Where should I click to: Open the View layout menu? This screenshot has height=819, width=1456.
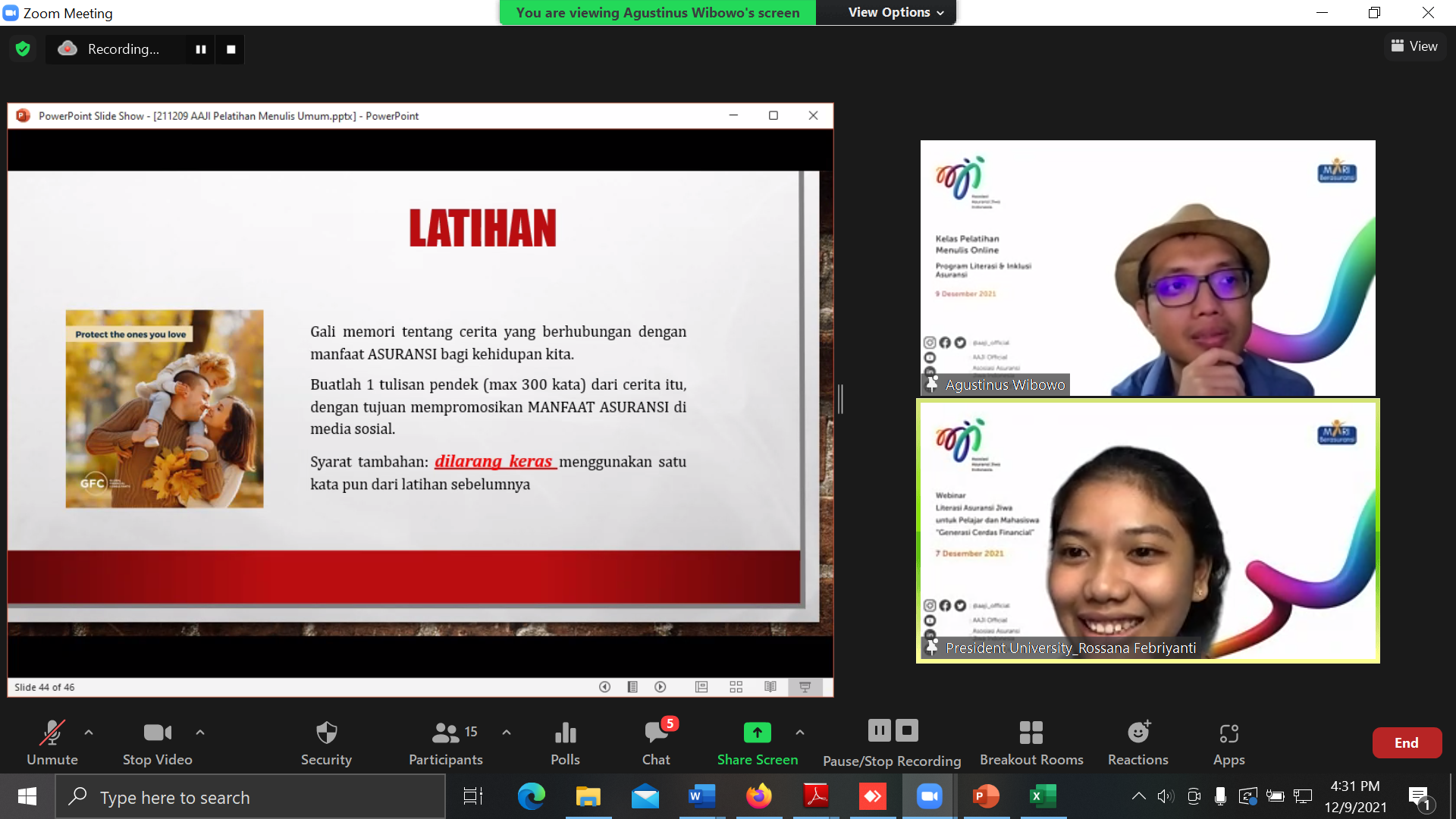(x=1414, y=46)
